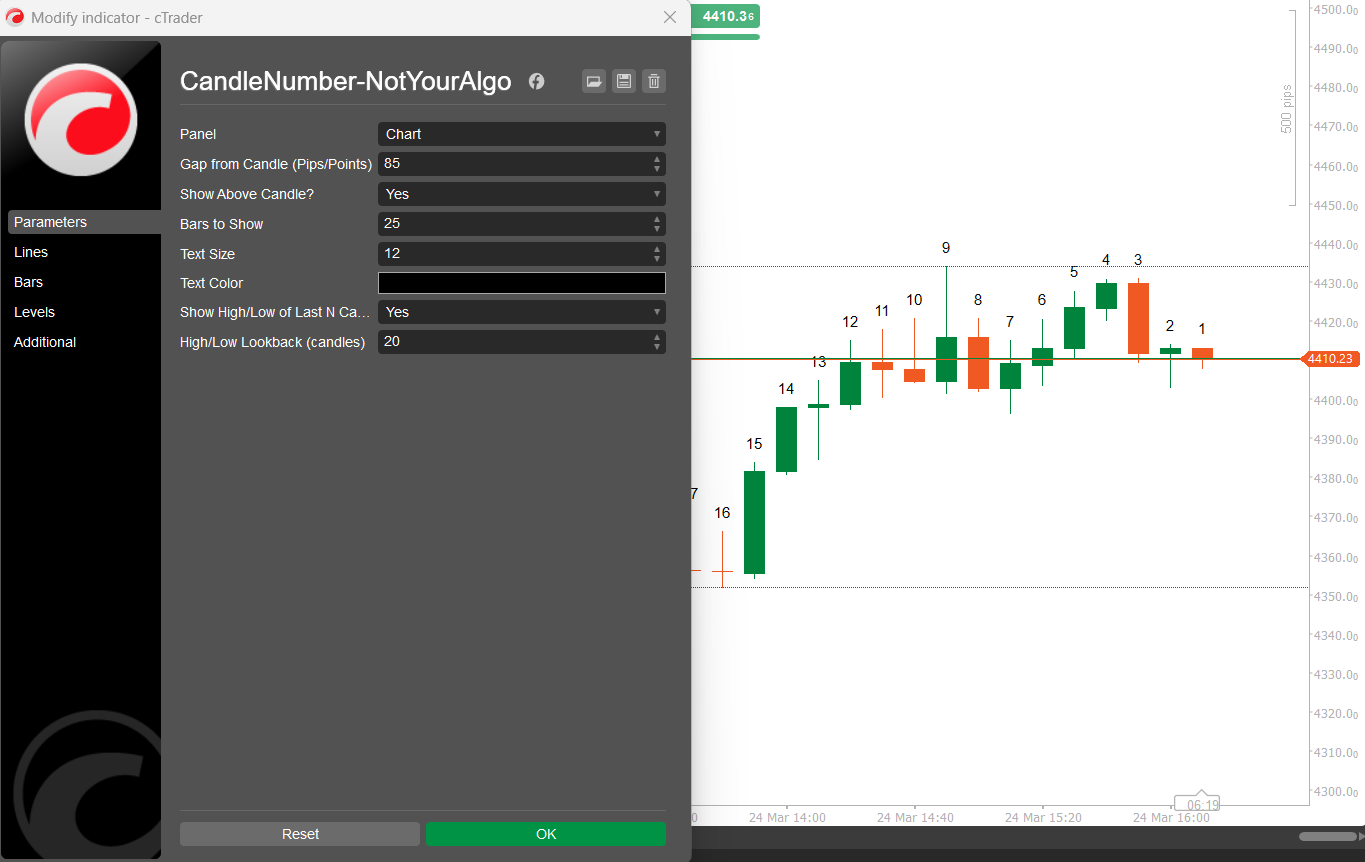
Task: Click the large cTrader logo in the sidebar
Action: pos(81,119)
